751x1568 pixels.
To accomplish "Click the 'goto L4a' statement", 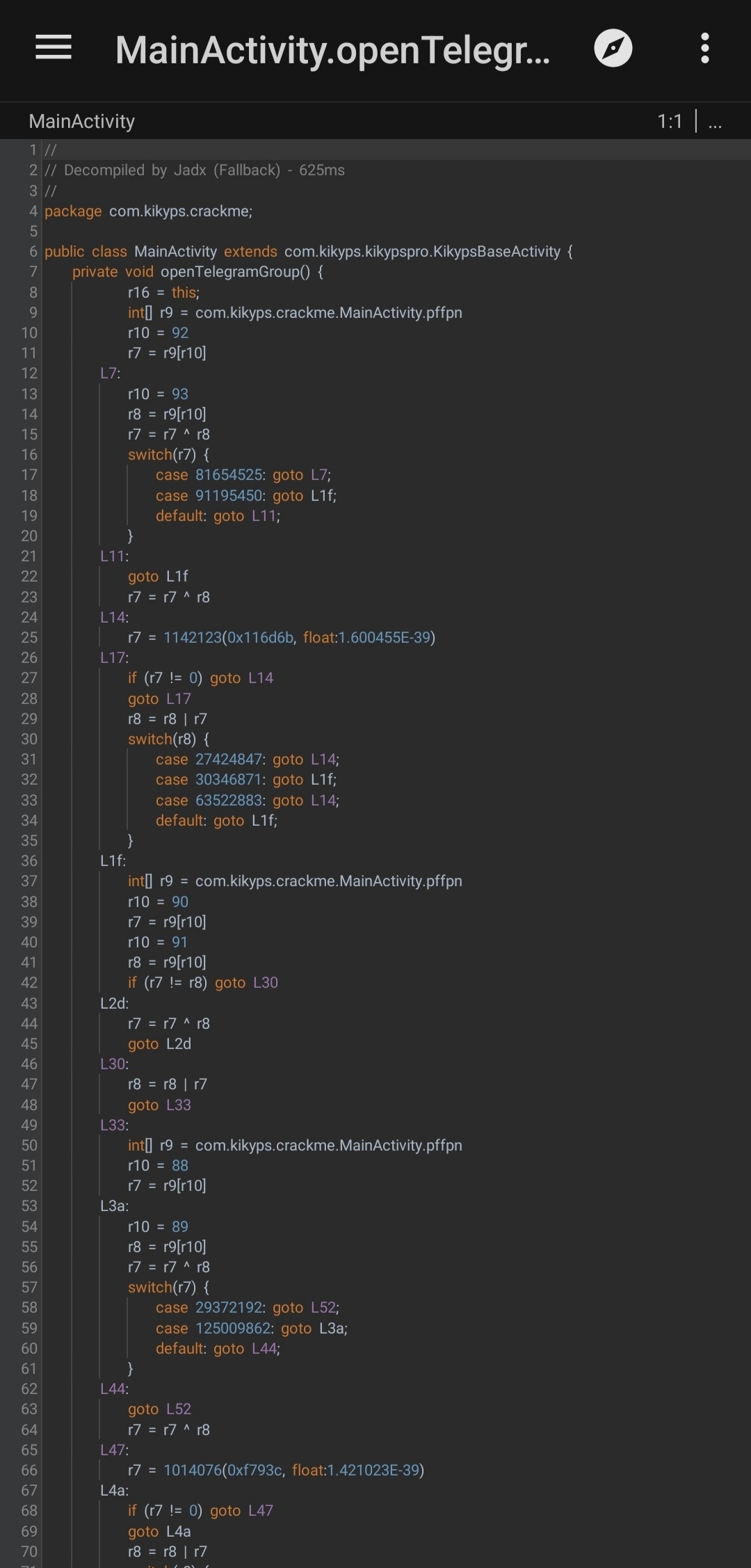I will tap(159, 1531).
